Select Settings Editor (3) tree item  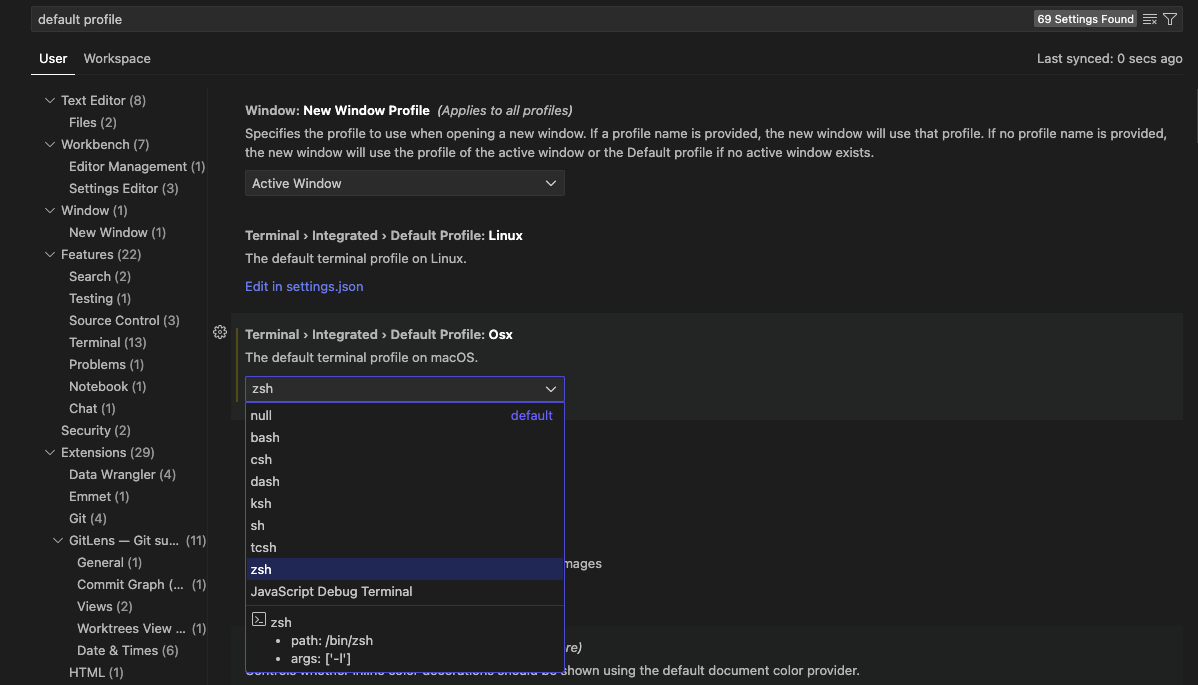point(124,189)
